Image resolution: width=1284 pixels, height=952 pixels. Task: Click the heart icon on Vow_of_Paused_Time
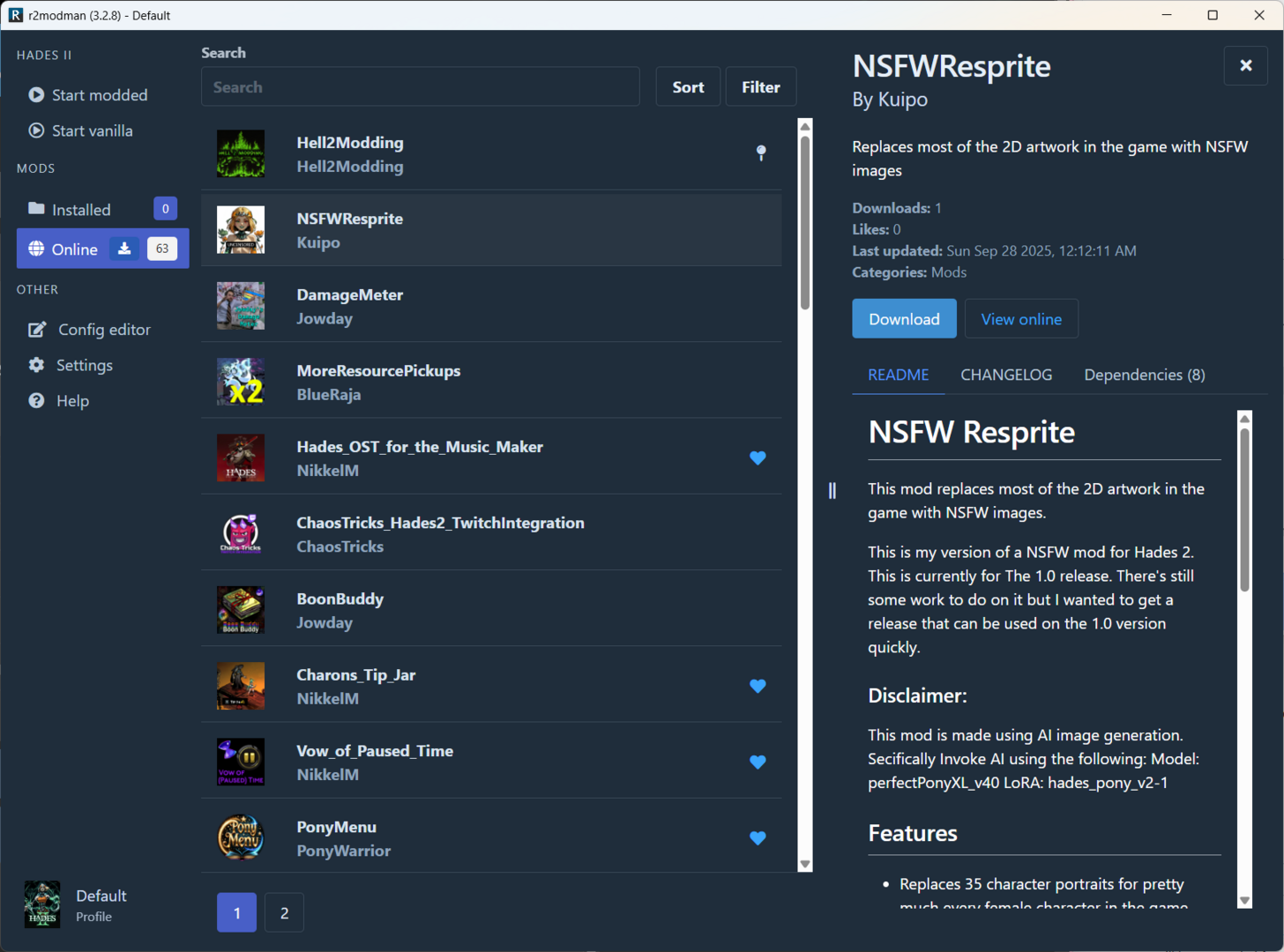(758, 762)
